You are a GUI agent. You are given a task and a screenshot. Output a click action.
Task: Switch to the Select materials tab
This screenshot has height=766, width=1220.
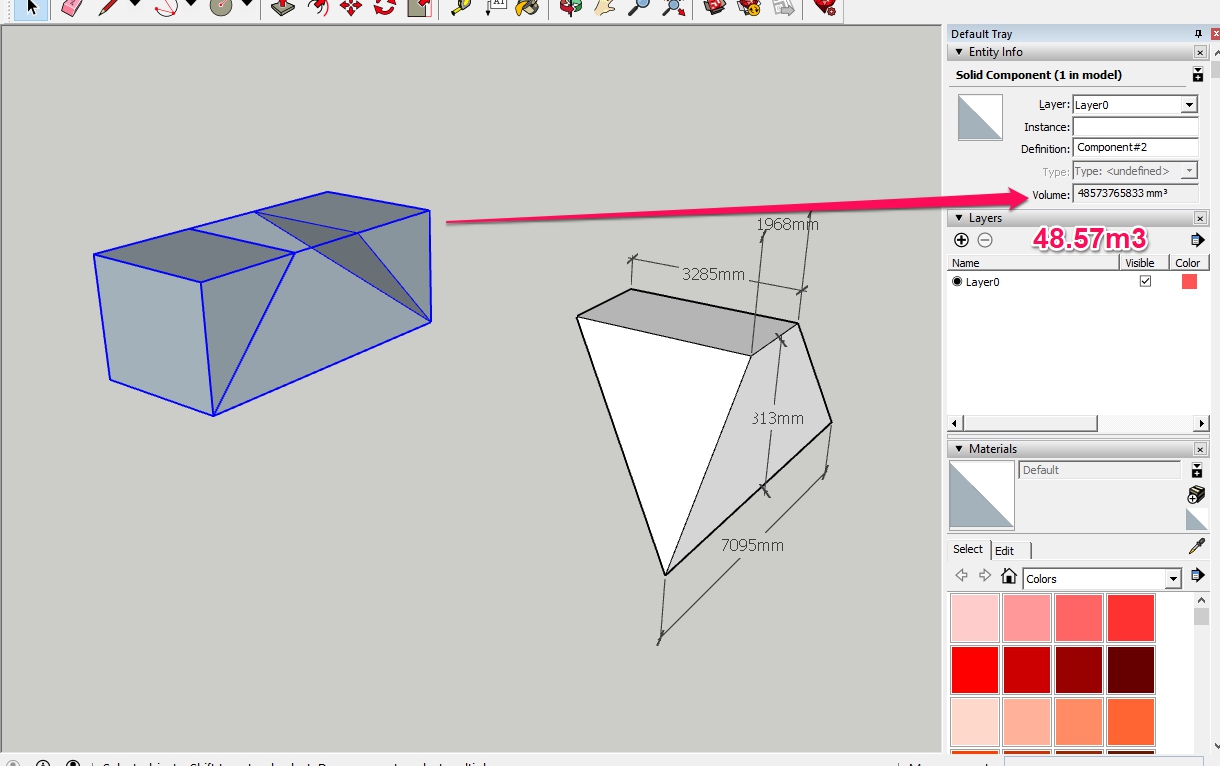967,549
